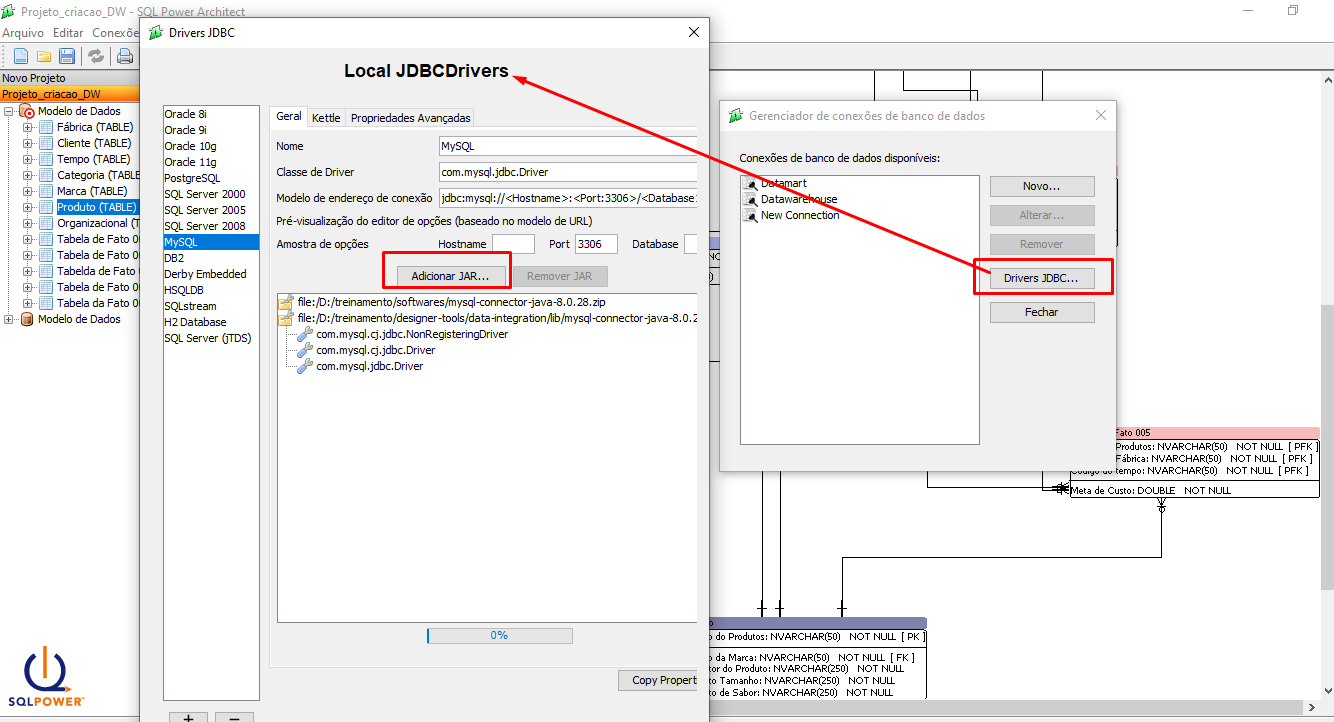Expand the Tabelda de Fato node
Image resolution: width=1334 pixels, height=722 pixels.
pos(28,271)
